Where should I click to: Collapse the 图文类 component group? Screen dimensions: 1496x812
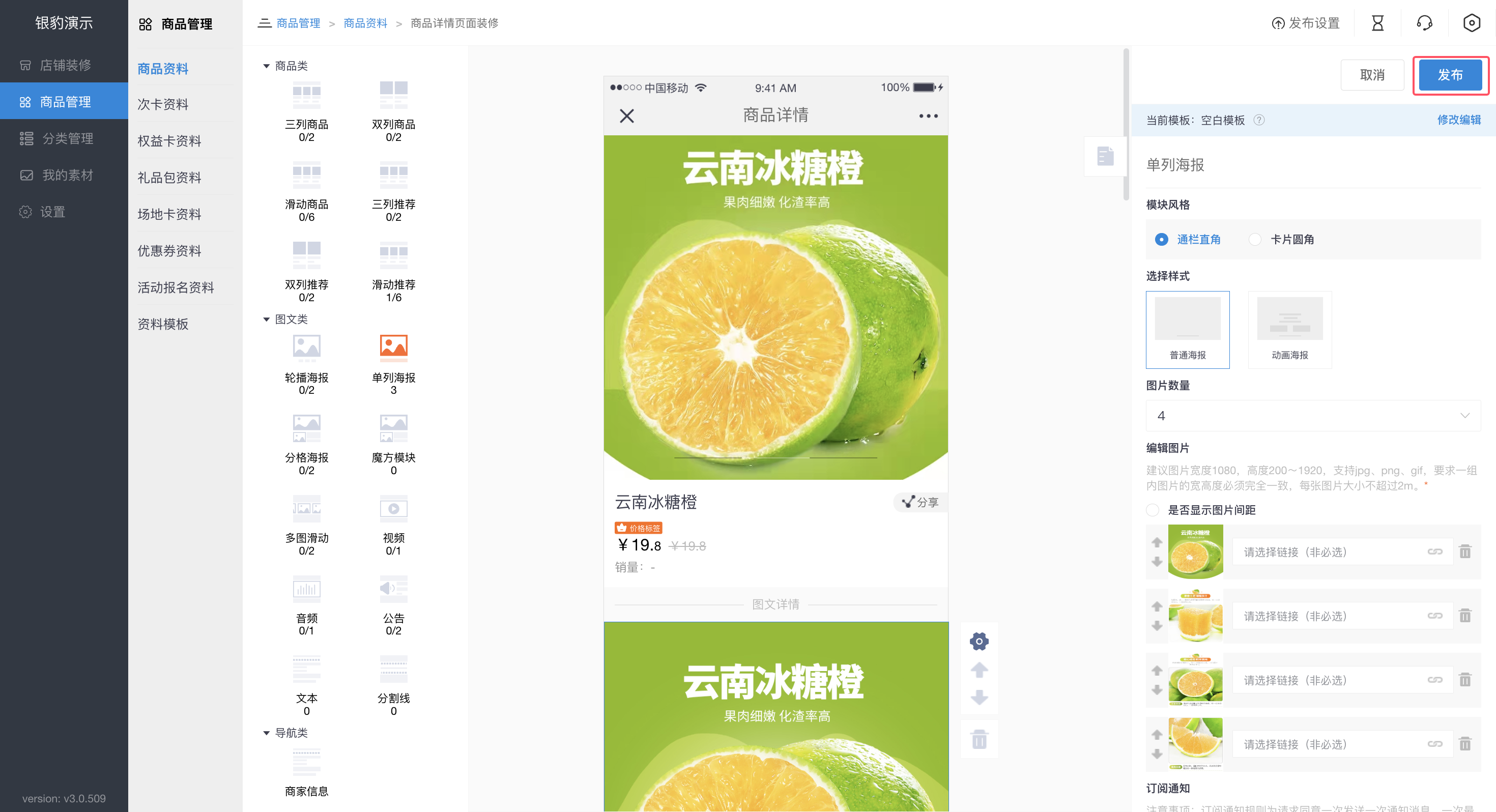coord(266,320)
